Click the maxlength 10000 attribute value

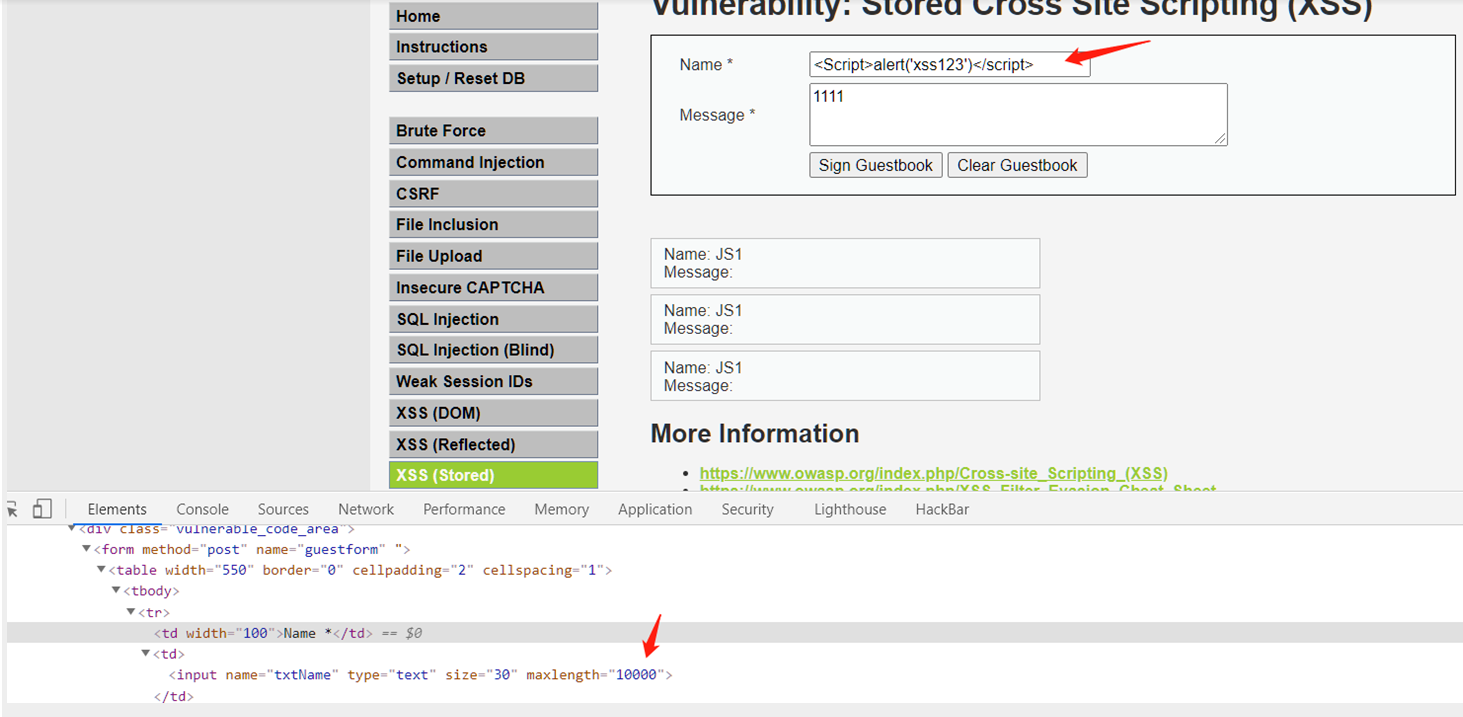[636, 675]
